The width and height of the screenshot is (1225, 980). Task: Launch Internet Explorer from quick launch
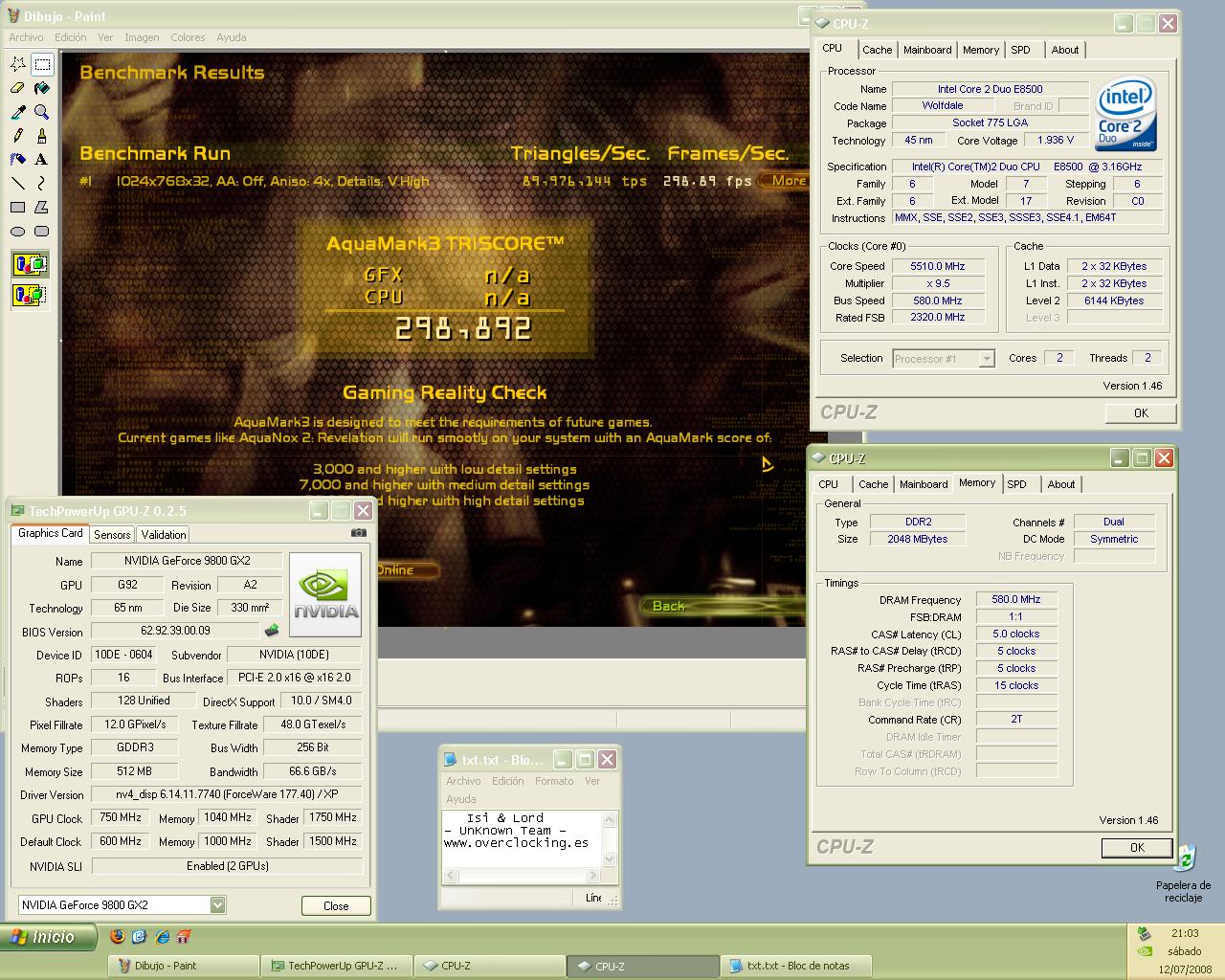[x=163, y=937]
